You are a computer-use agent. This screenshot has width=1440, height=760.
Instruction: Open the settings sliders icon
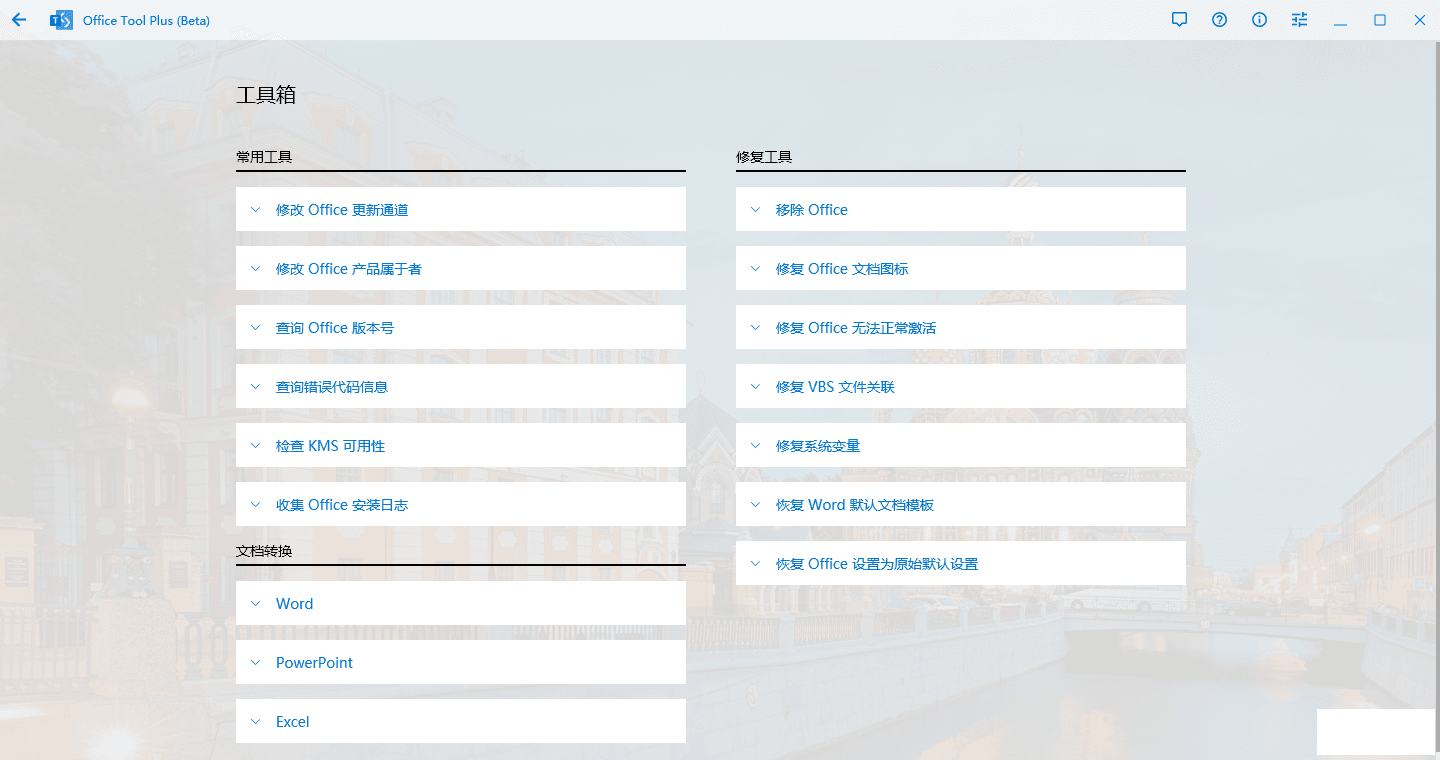(x=1300, y=20)
